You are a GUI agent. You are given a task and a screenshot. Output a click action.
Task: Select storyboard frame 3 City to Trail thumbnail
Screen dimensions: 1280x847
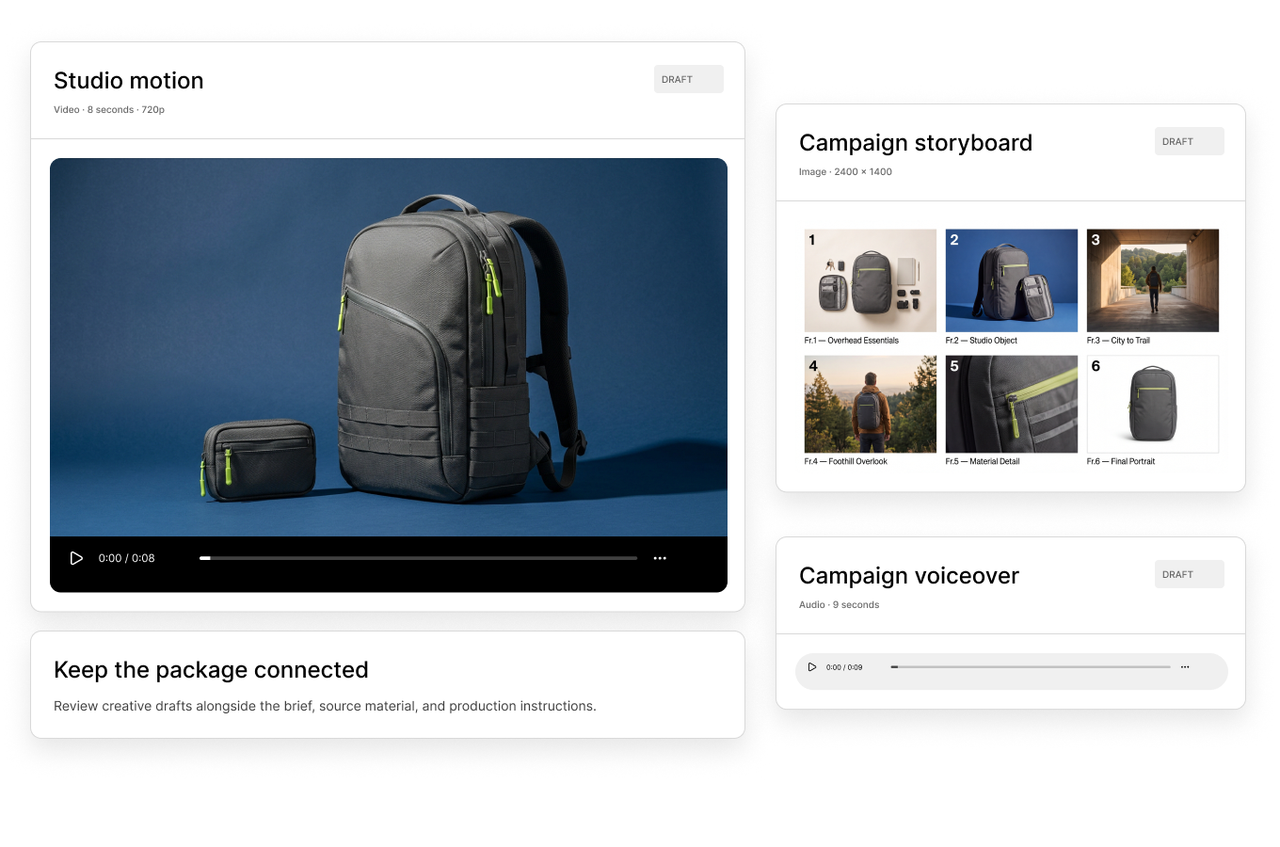[x=1153, y=280]
